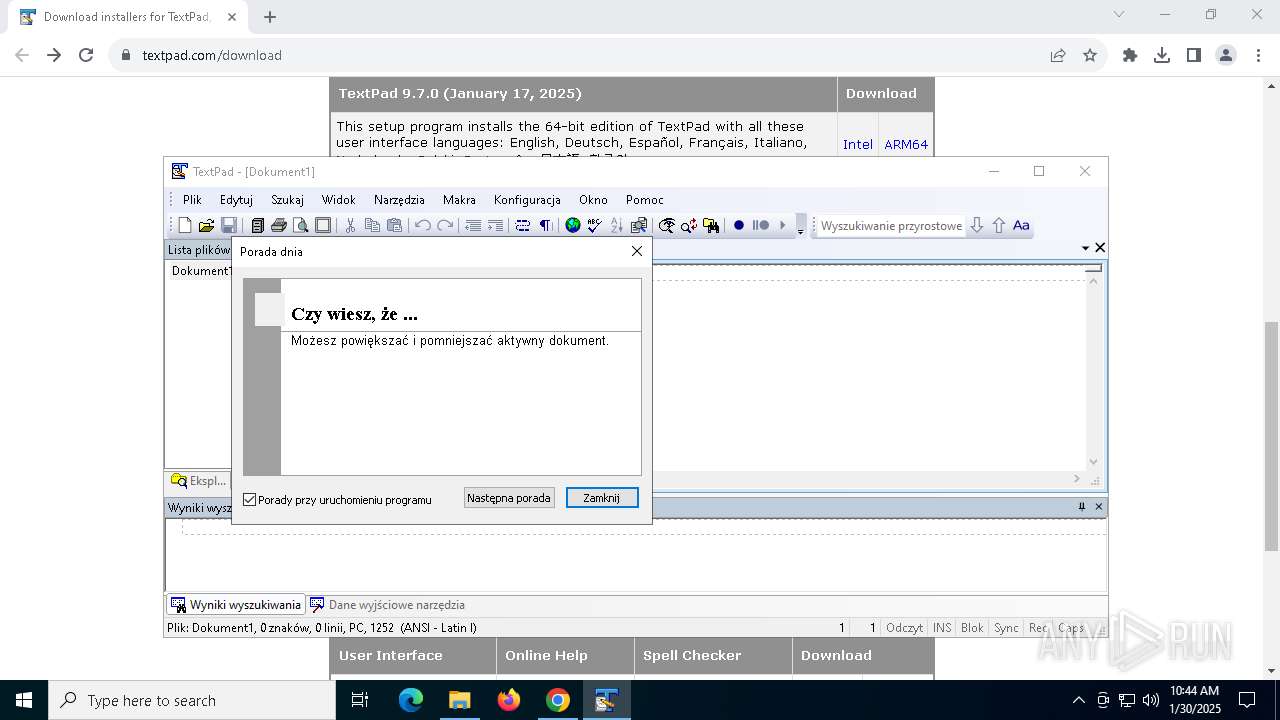Download ARM64 installer link on webpage
Image resolution: width=1280 pixels, height=720 pixels.
point(906,144)
